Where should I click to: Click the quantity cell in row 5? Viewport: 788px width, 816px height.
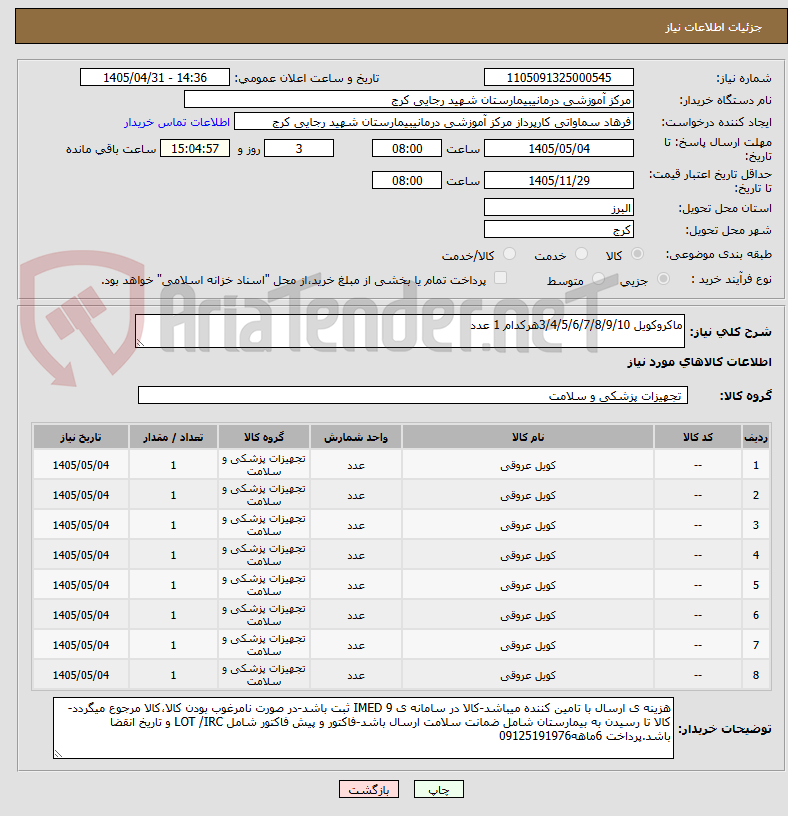point(173,585)
